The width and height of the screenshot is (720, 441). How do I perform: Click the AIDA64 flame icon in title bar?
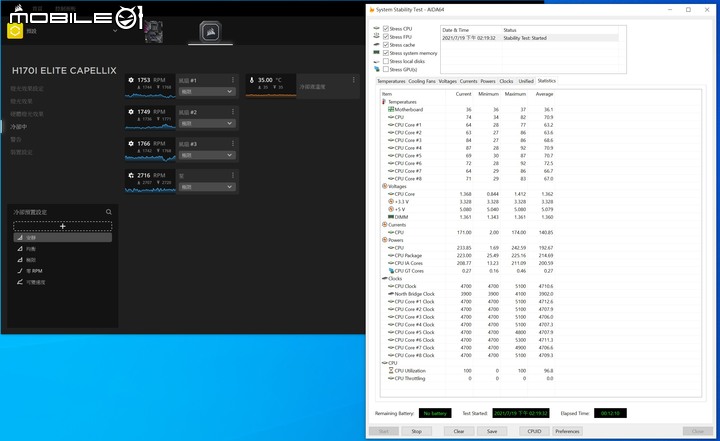[371, 10]
